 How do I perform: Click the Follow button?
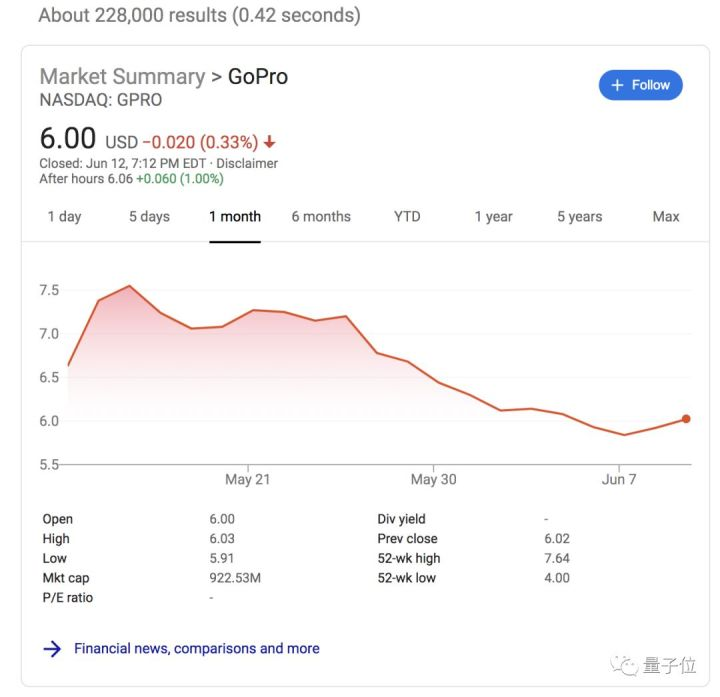(640, 85)
